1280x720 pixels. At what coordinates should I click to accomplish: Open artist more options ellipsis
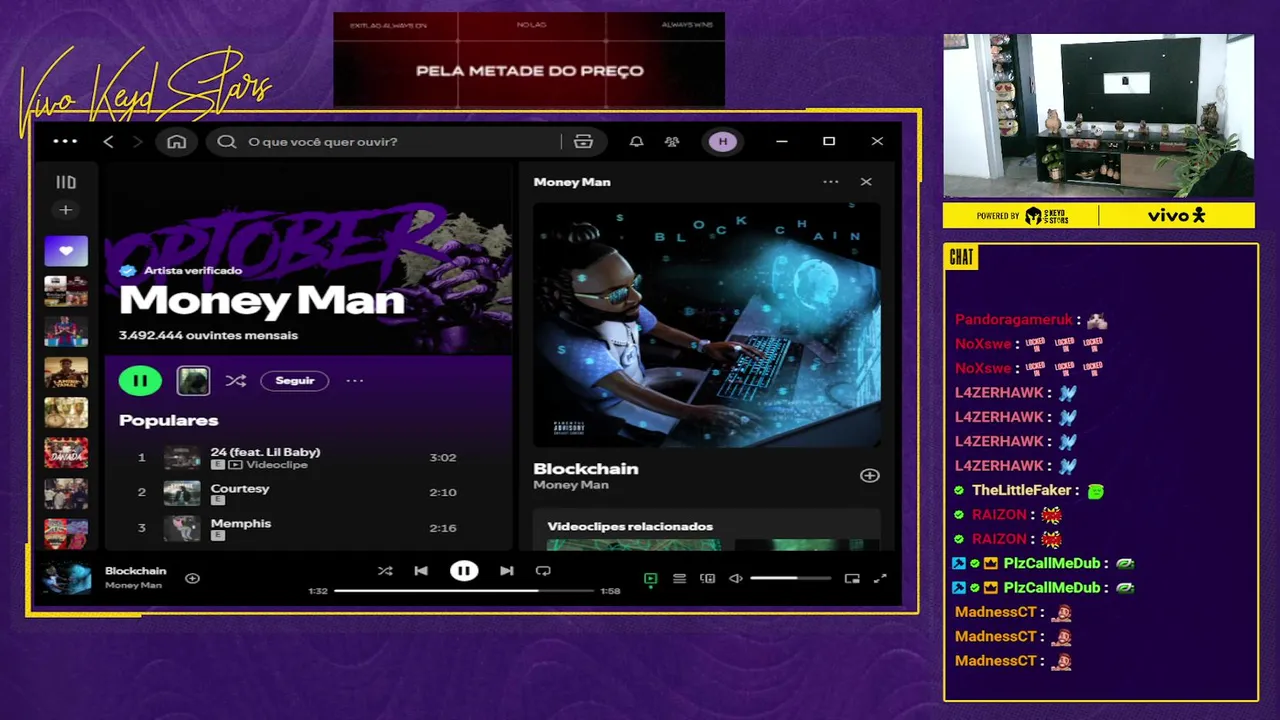[x=355, y=380]
